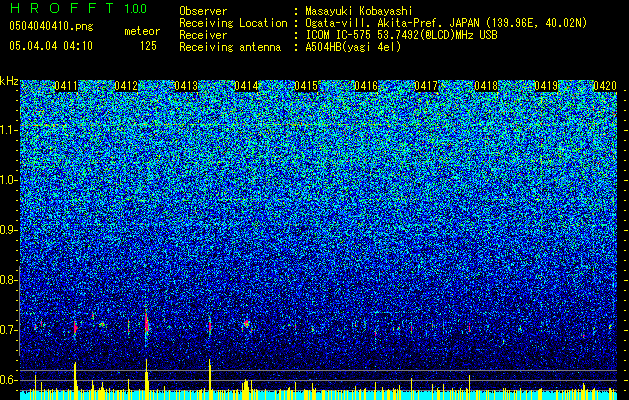The height and width of the screenshot is (400, 629).
Task: Click the 0.6 kHz axis tick label
Action: pyautogui.click(x=8, y=380)
